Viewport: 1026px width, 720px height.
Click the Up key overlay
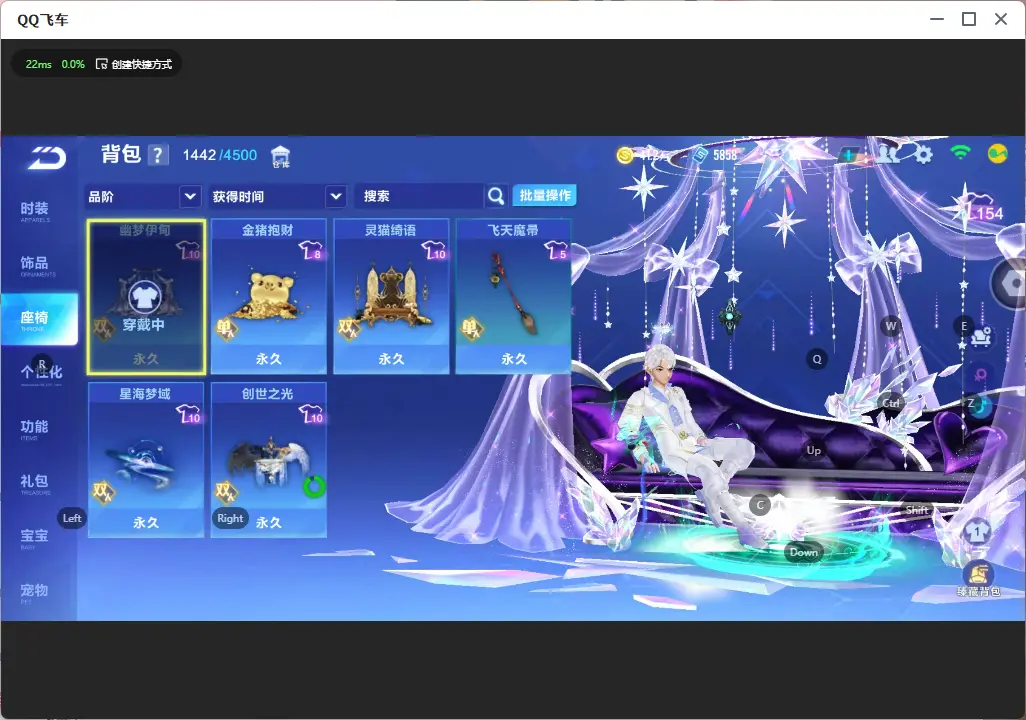813,450
